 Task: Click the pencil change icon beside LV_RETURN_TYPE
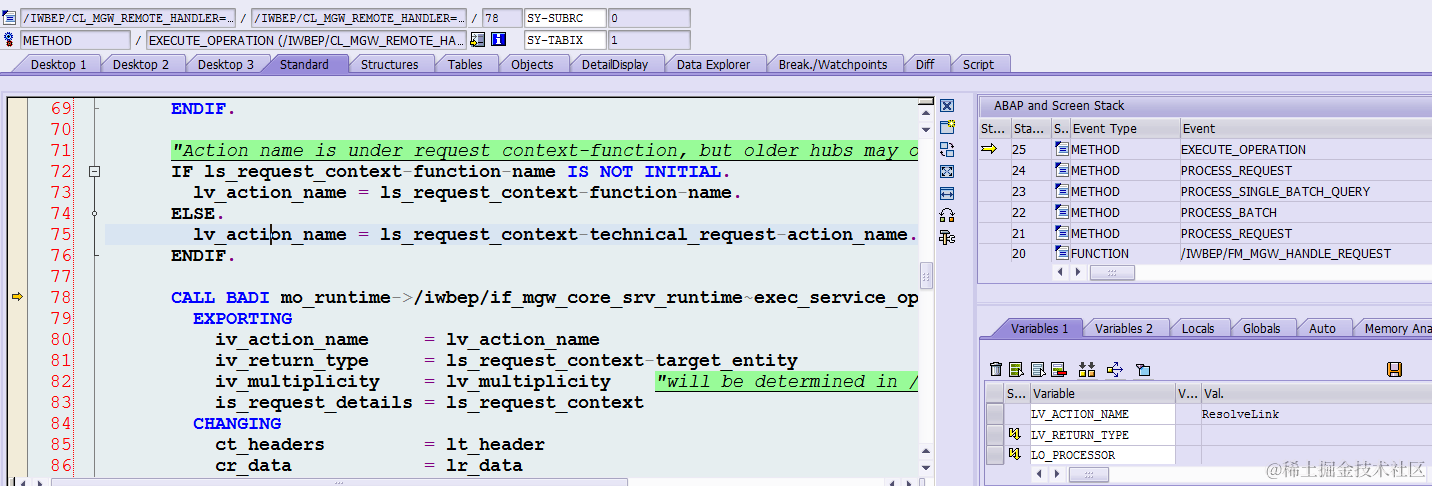pos(1014,434)
